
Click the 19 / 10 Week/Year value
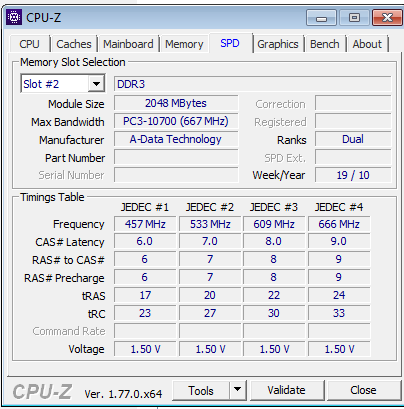click(353, 175)
